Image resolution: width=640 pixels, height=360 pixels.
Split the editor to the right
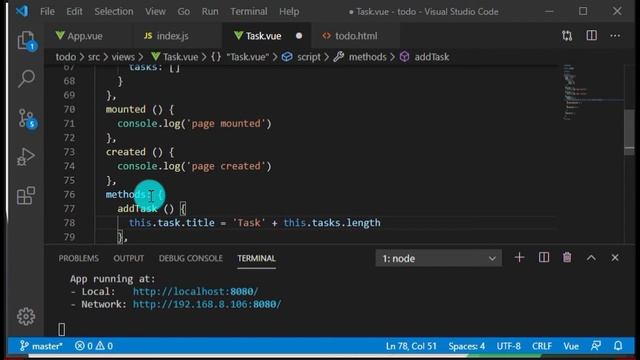click(x=591, y=36)
